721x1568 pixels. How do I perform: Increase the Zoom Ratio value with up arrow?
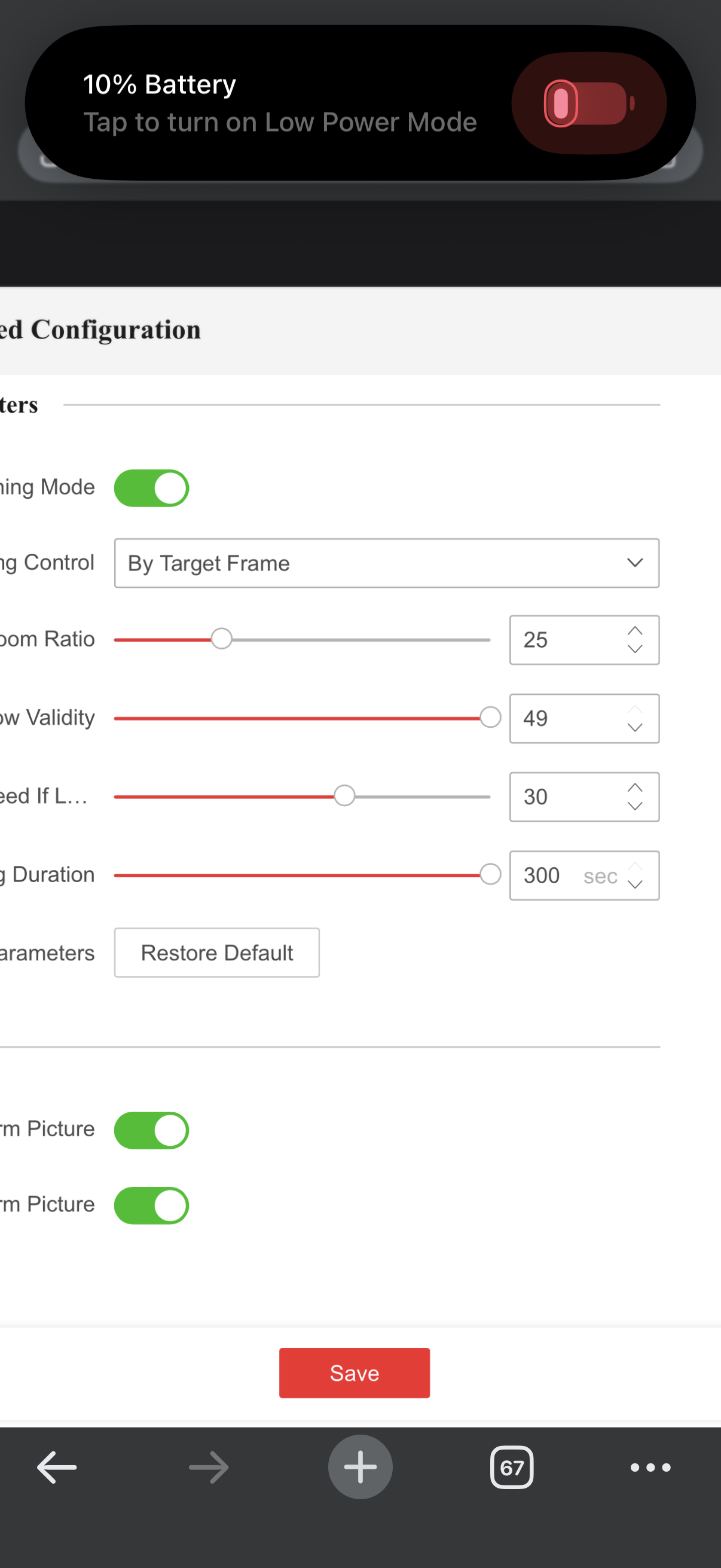point(634,630)
